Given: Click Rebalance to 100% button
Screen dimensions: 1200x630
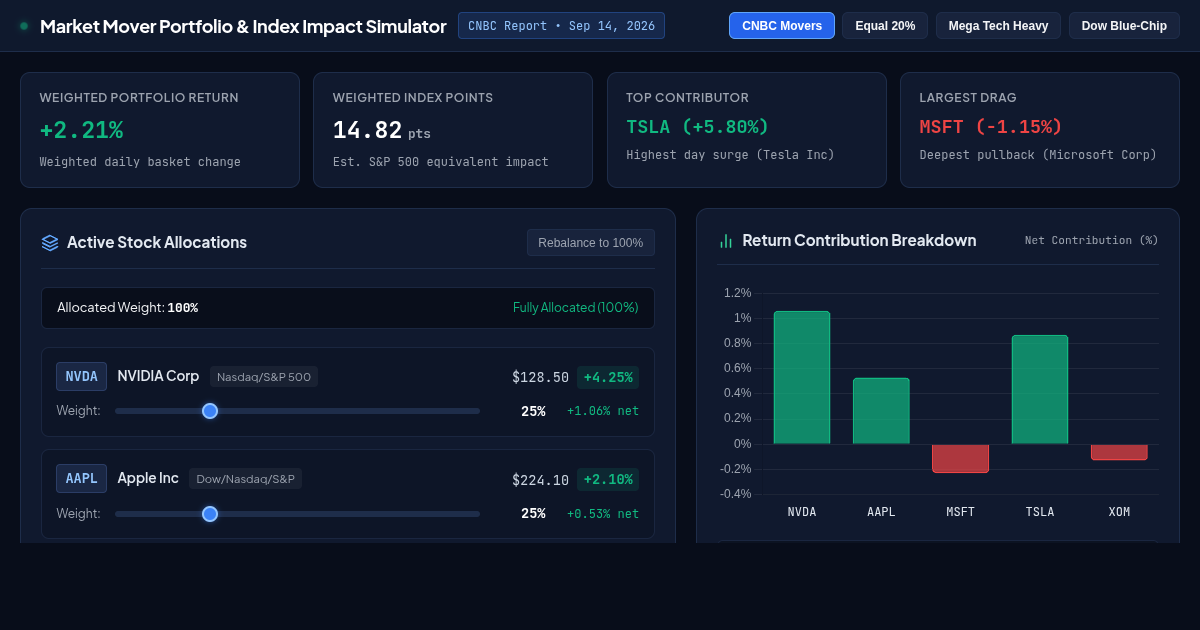Looking at the screenshot, I should [x=591, y=243].
